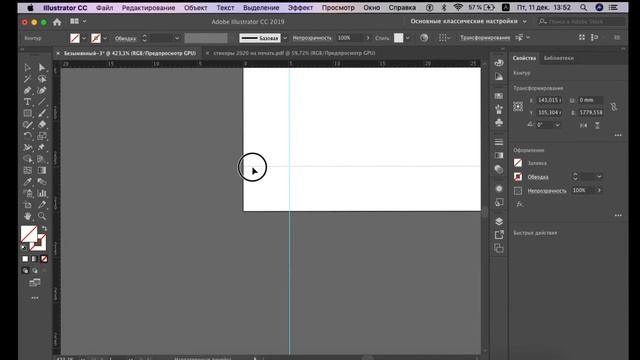Open the Asset Export panel icon
640x360 pixels.
pyautogui.click(x=499, y=235)
